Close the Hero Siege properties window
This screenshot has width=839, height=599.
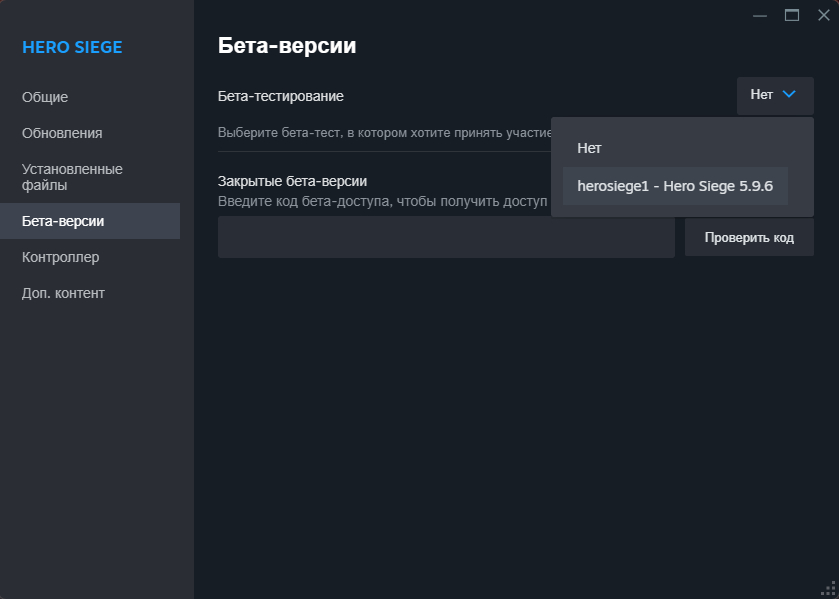823,15
